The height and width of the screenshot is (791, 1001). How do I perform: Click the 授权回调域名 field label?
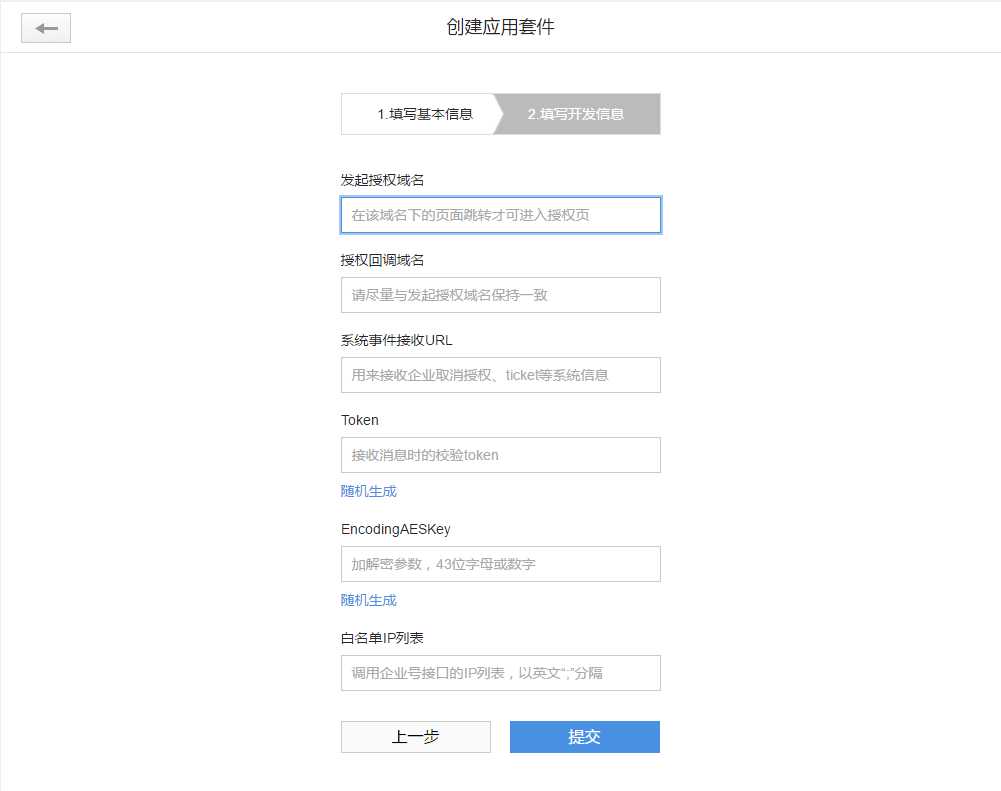point(380,259)
